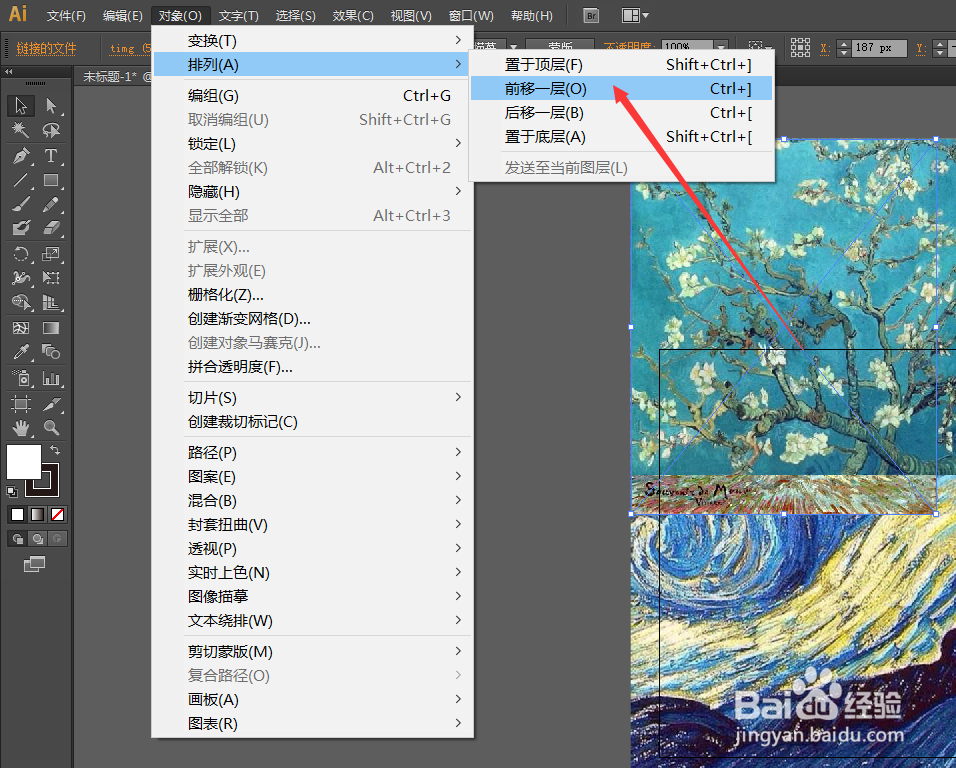Click the 链接的文件 link
Screen dimensions: 956x768
tap(46, 48)
